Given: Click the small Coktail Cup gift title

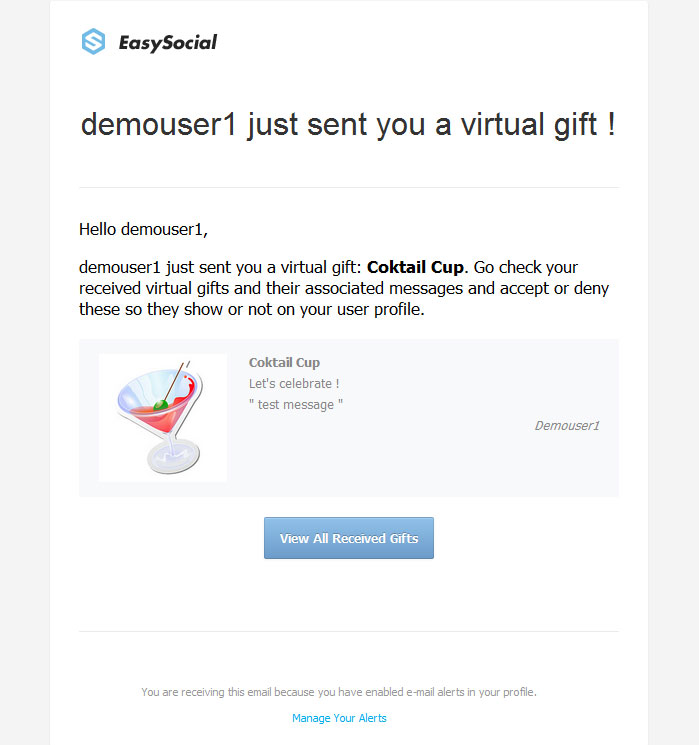Looking at the screenshot, I should [x=284, y=363].
